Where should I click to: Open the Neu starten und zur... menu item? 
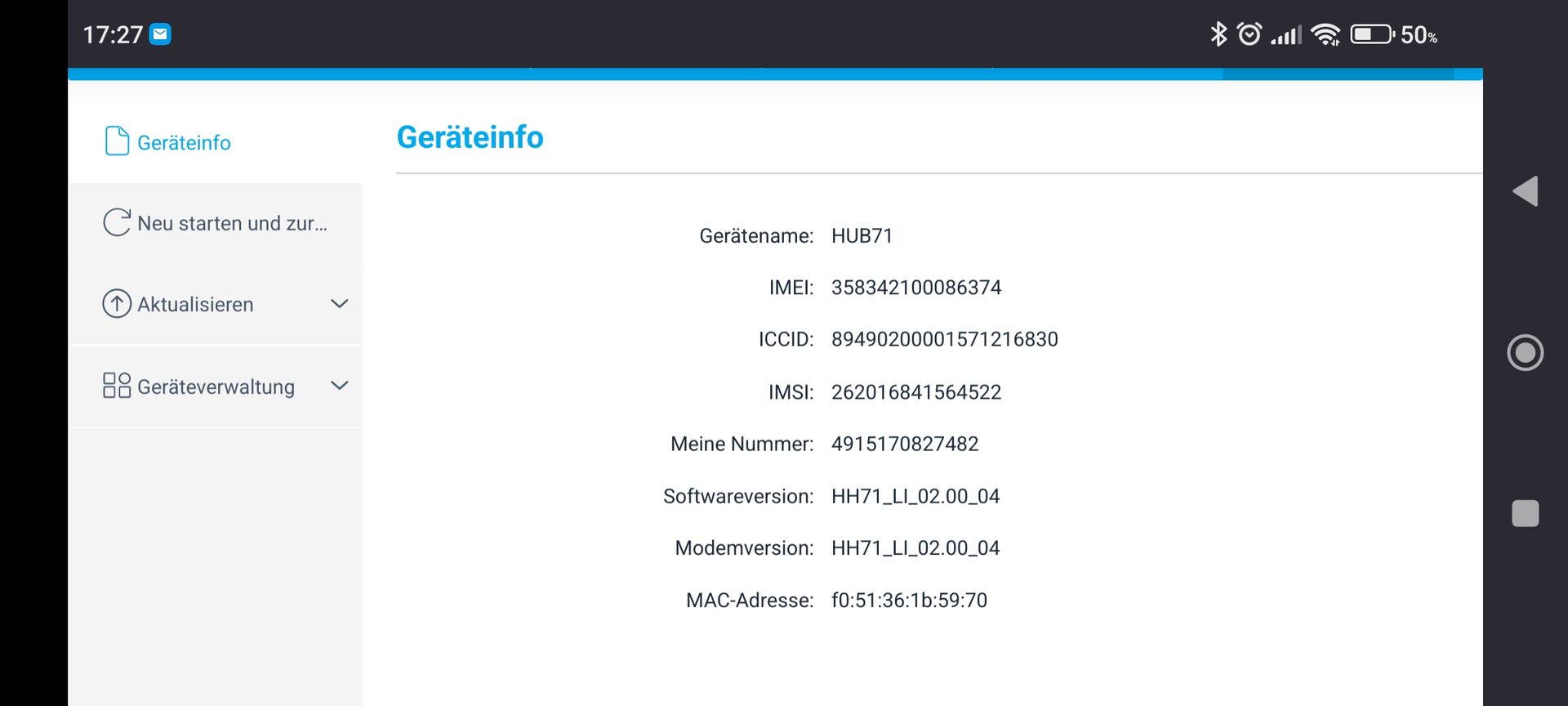(x=232, y=223)
